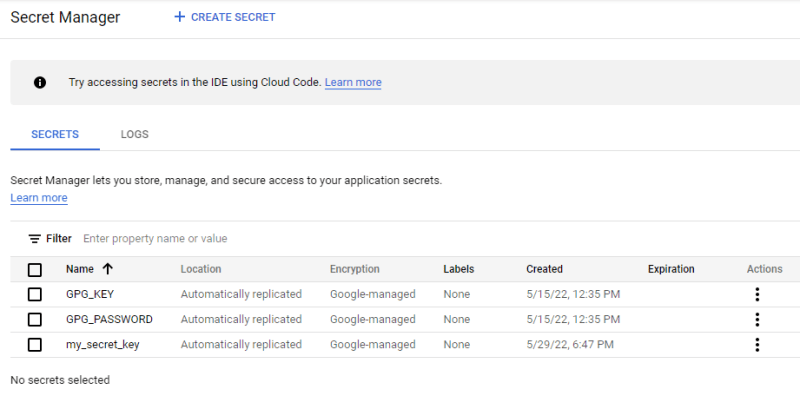800x396 pixels.
Task: Open actions menu for my_secret_key secret
Action: click(757, 344)
